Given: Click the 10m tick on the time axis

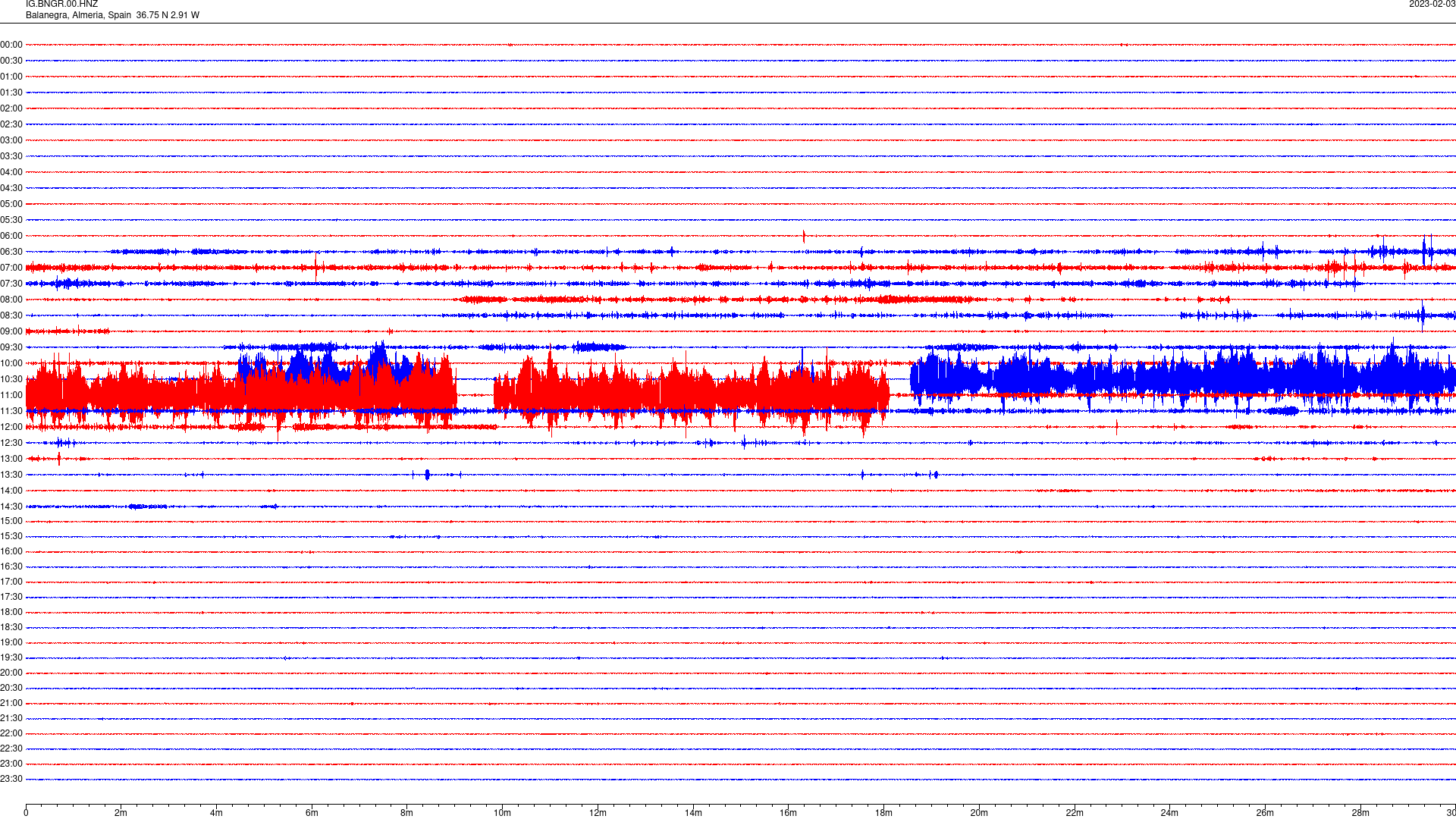Looking at the screenshot, I should pos(502,813).
